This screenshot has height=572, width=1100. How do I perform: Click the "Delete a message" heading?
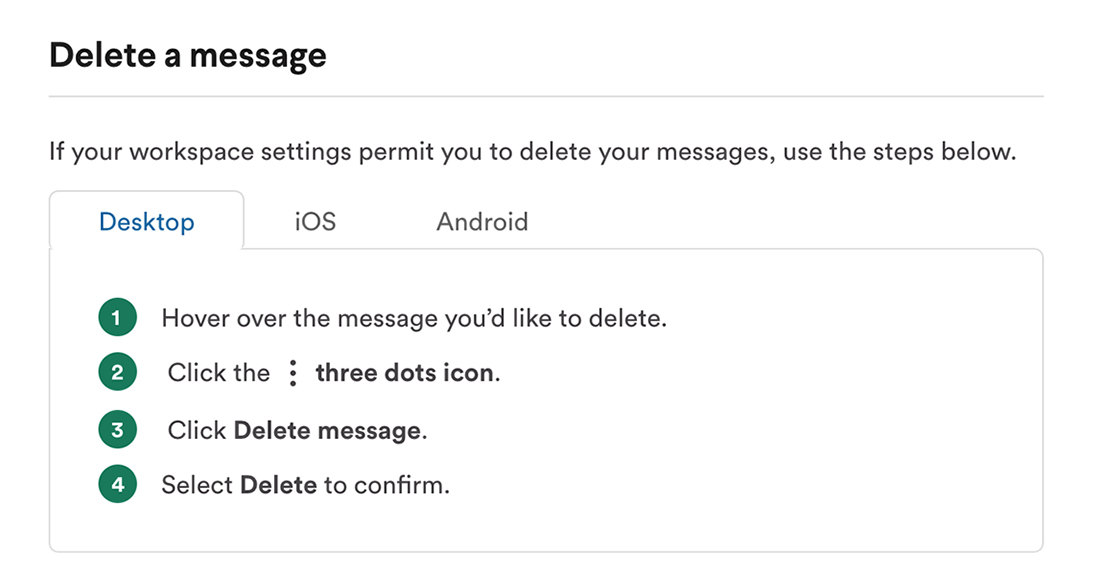187,55
